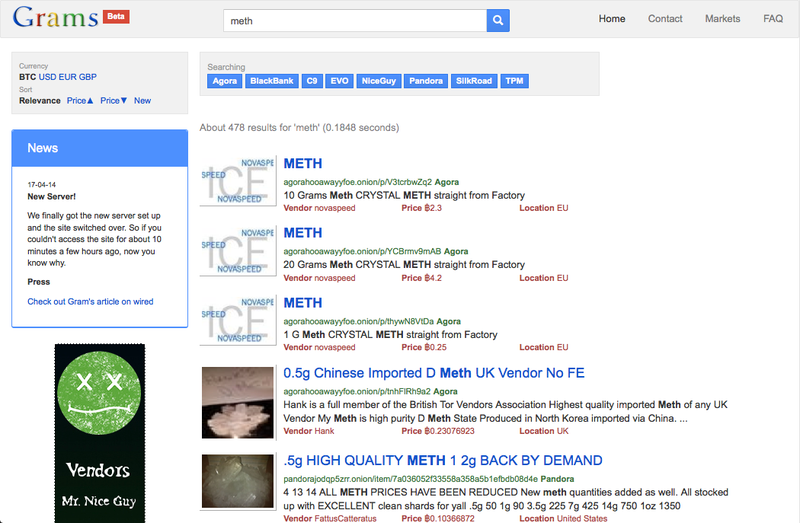Go to the Home page
This screenshot has width=800, height=523.
[x=612, y=19]
